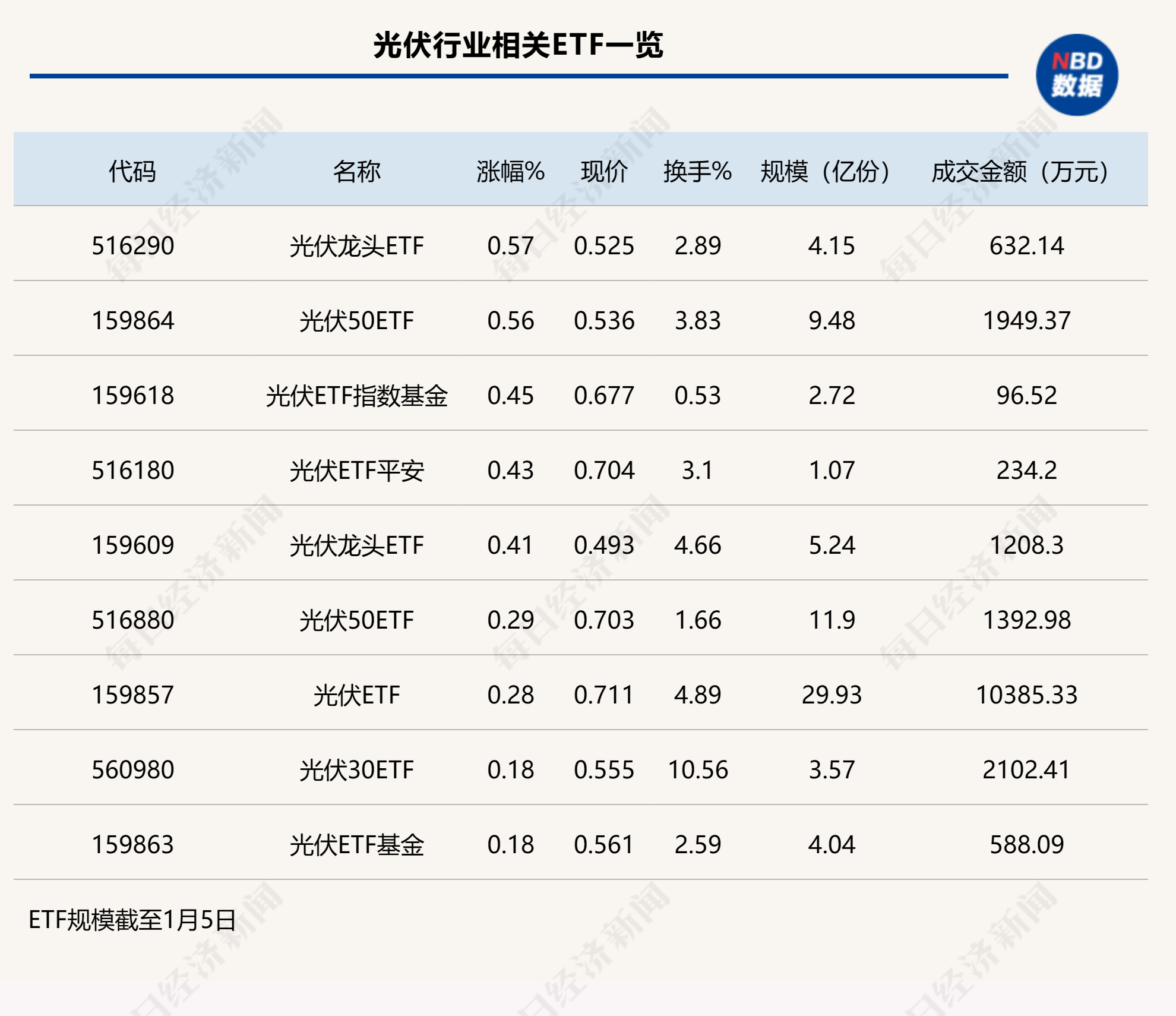The width and height of the screenshot is (1176, 1016).
Task: Click price 0.493
Action: 604,545
